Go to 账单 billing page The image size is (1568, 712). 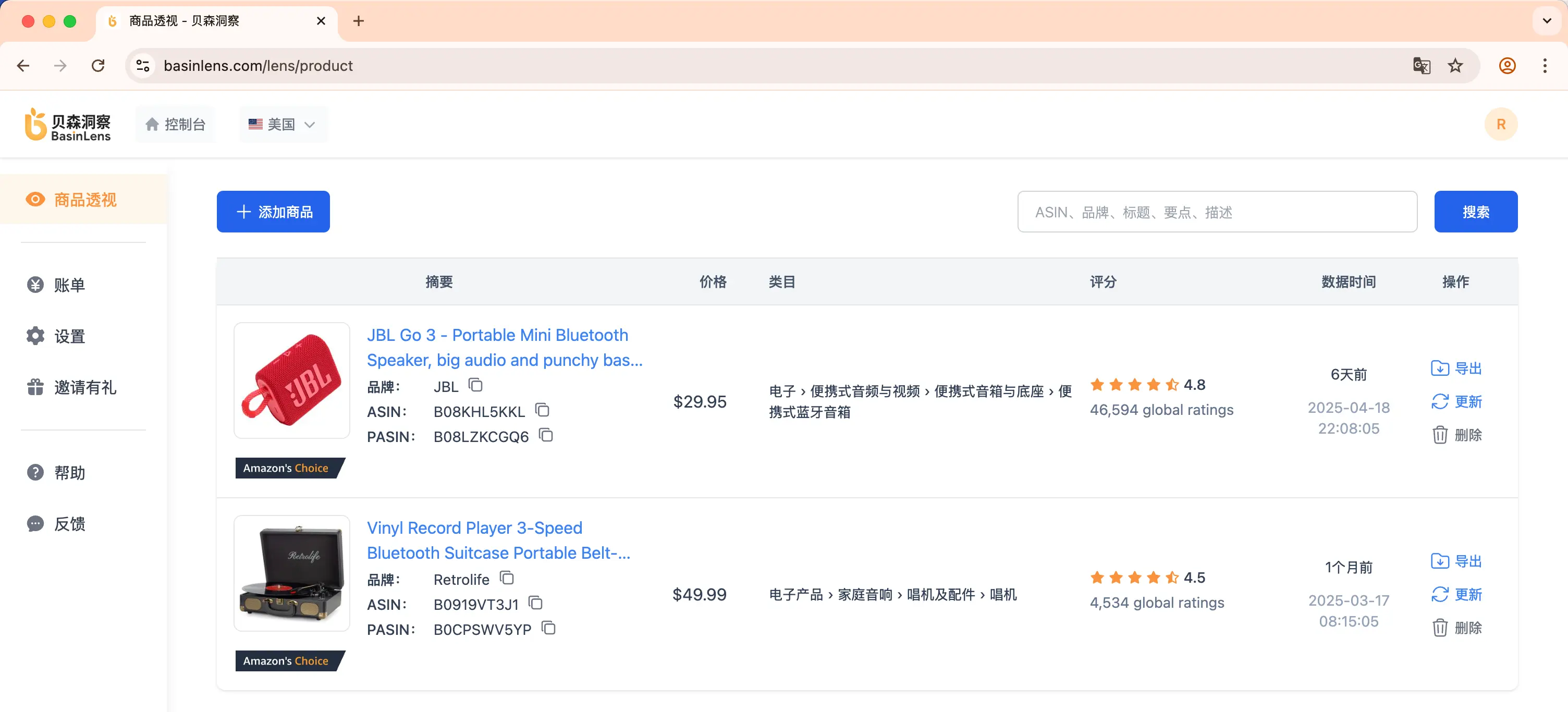[69, 285]
